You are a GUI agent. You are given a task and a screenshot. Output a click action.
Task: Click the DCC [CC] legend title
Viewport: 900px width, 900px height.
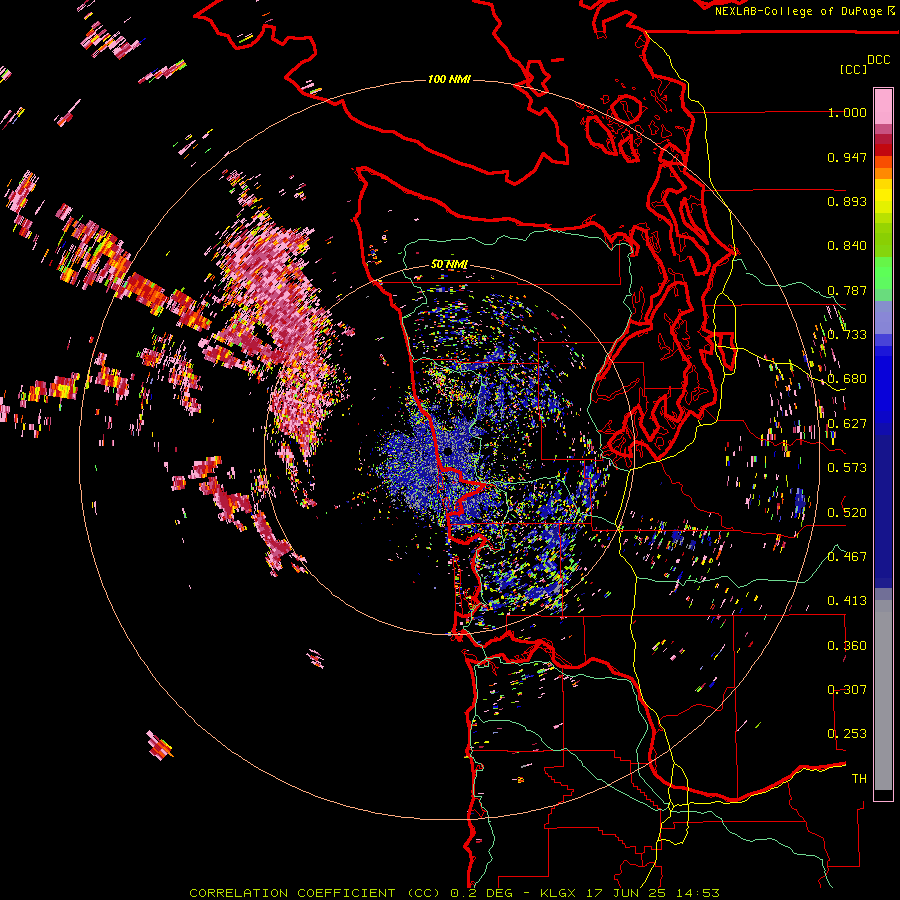coord(864,64)
